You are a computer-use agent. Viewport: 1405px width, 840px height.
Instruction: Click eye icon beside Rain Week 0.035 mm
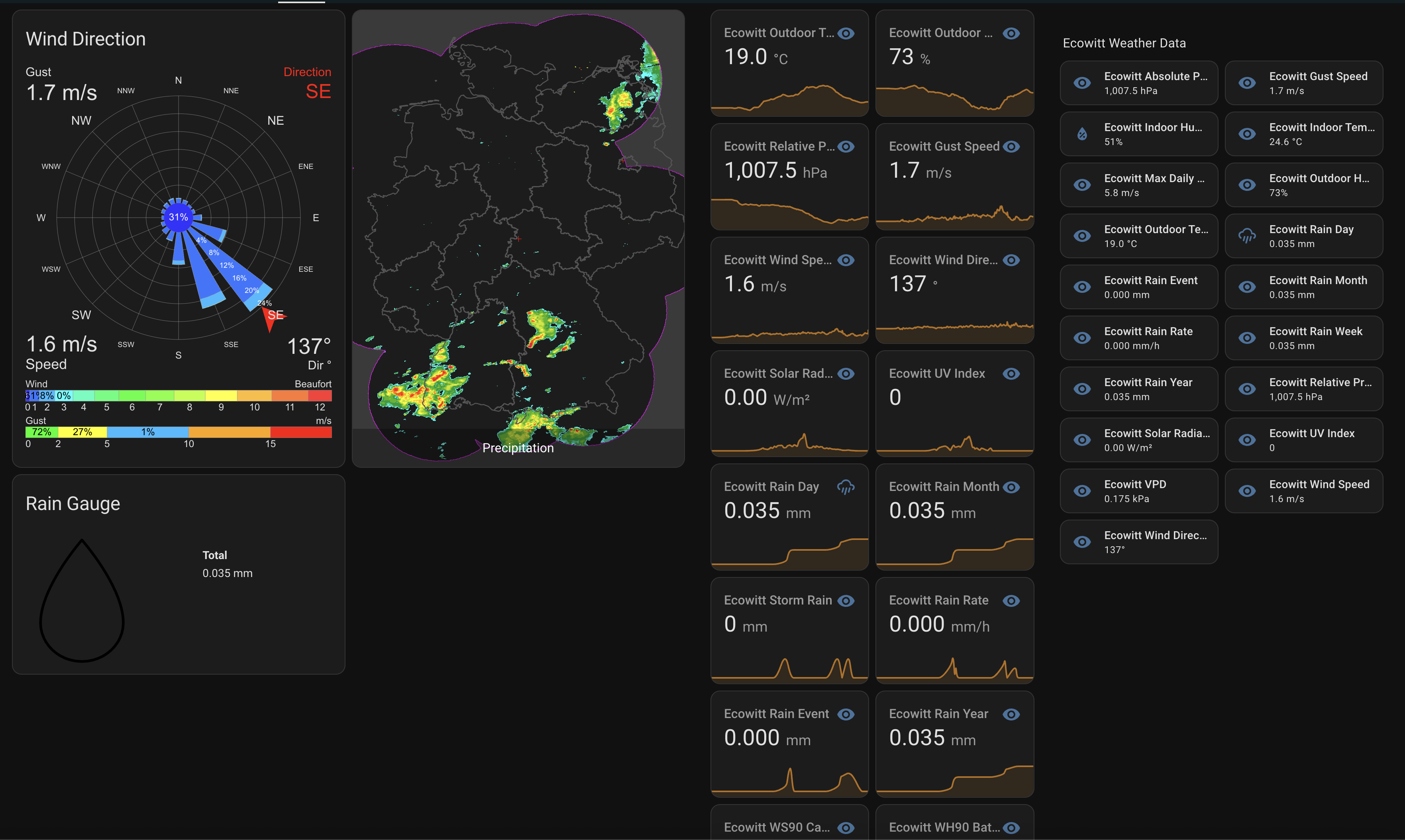tap(1247, 338)
